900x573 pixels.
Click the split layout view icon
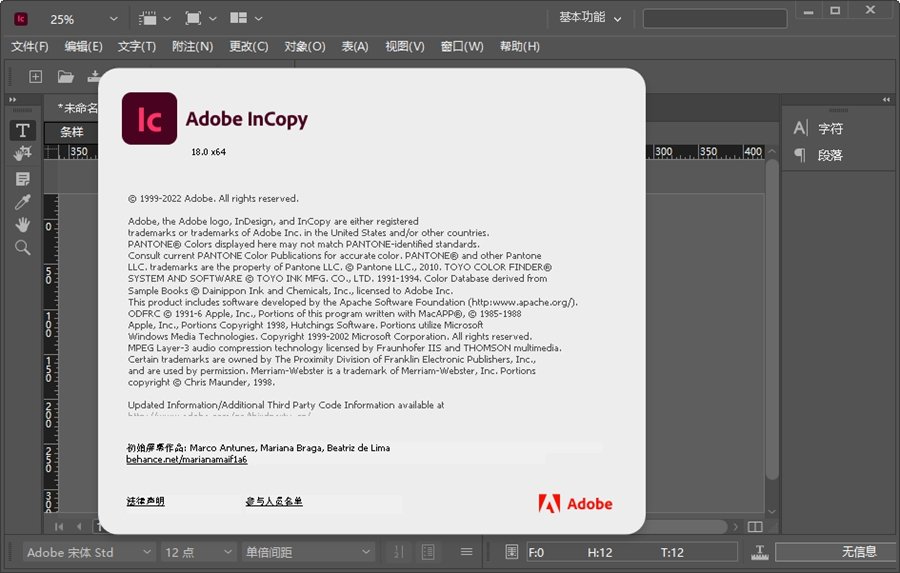click(x=755, y=526)
